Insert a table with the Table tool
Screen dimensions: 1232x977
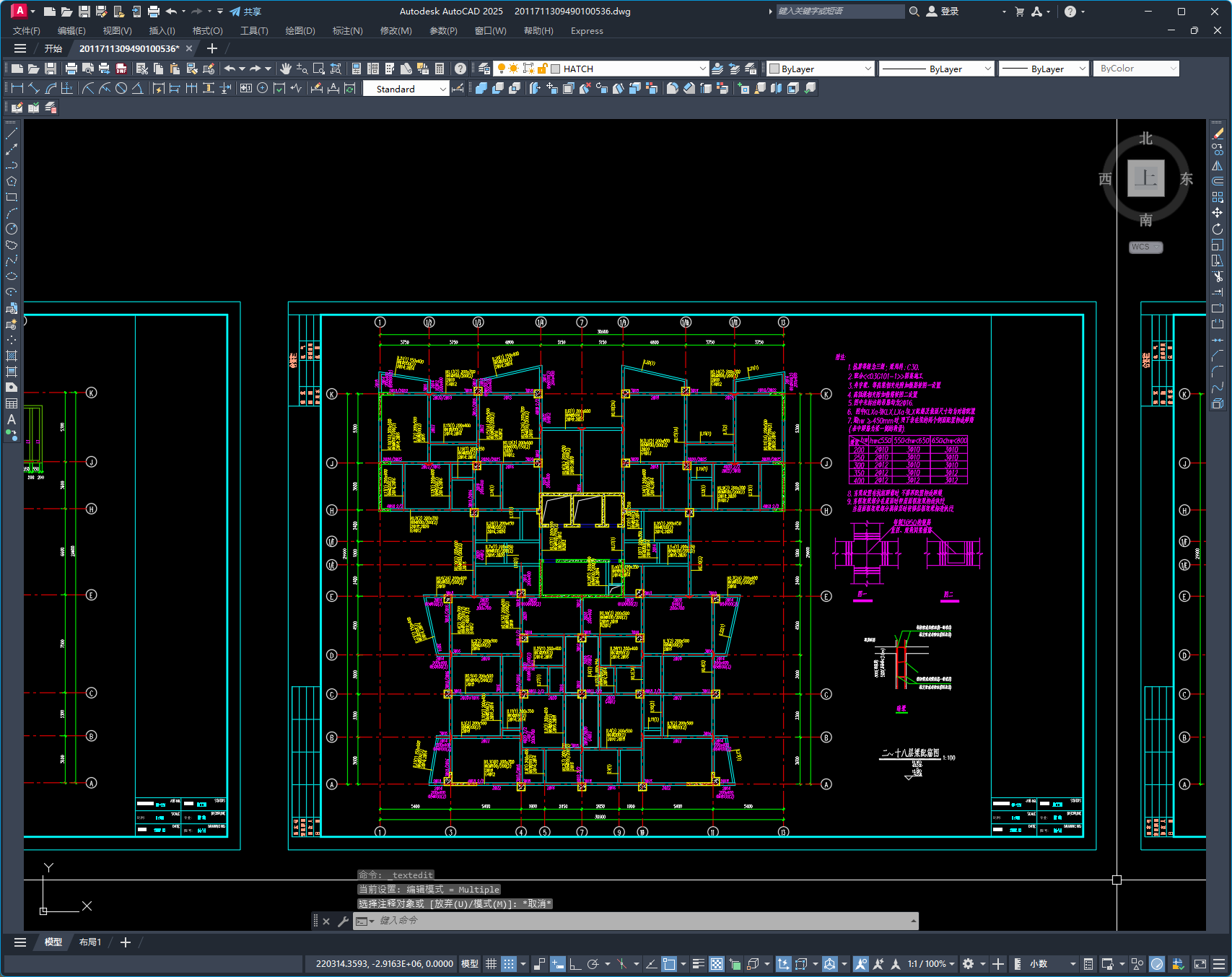pos(12,403)
